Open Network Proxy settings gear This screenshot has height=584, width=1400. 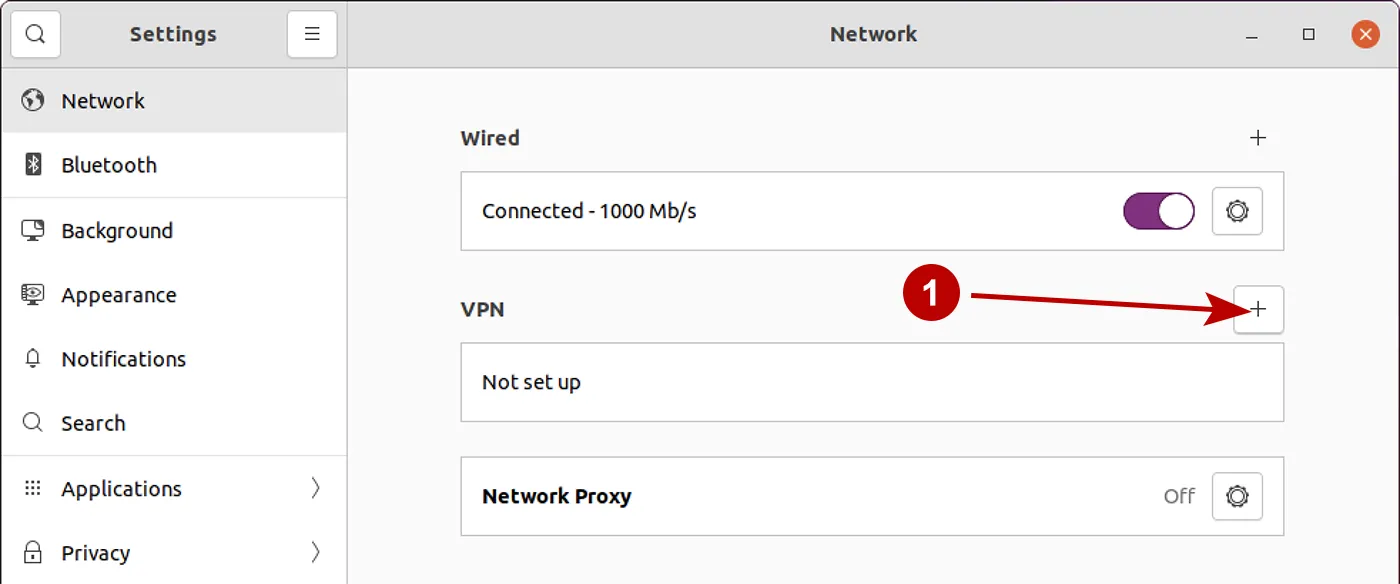click(x=1237, y=496)
